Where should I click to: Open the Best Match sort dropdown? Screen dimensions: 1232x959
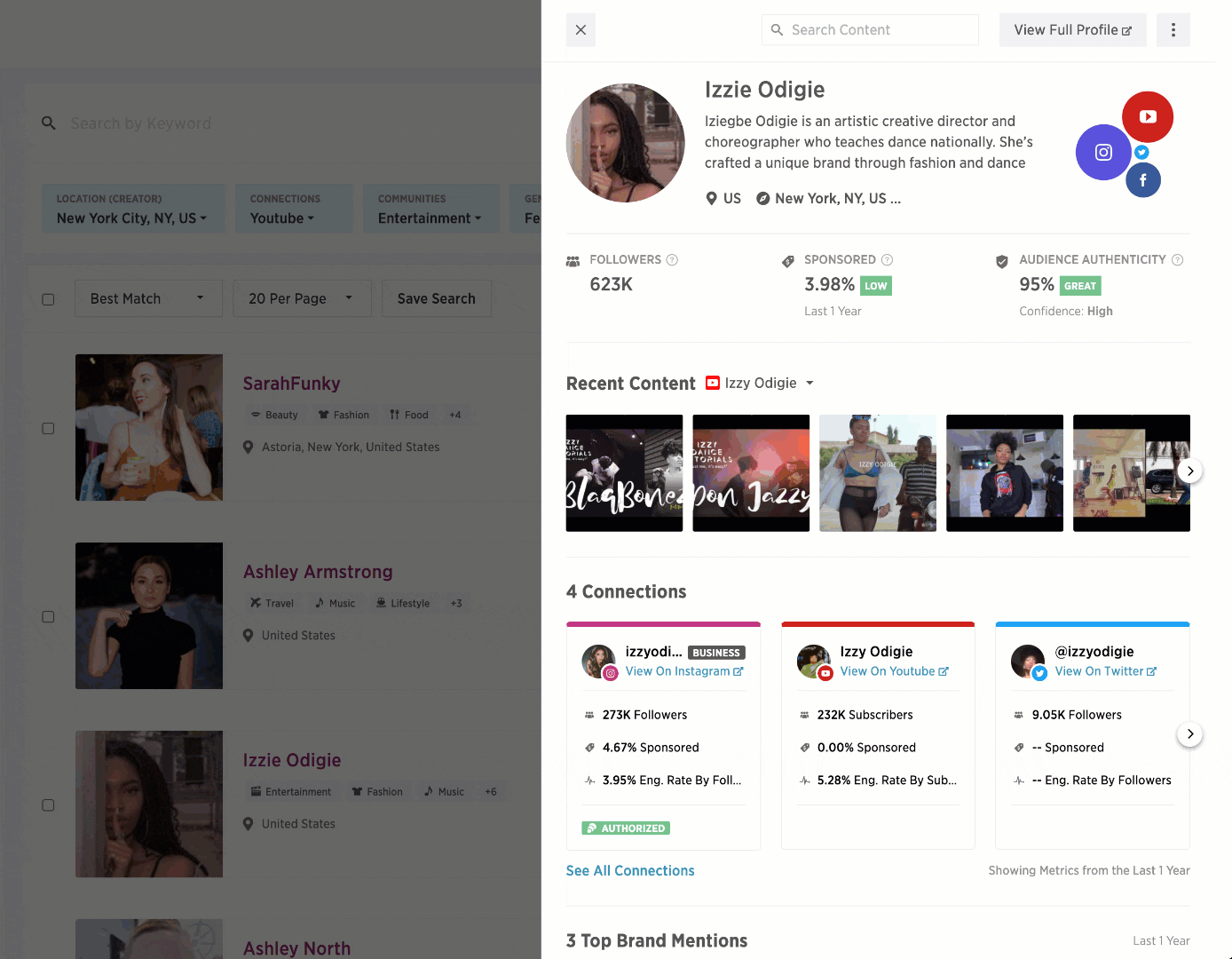(146, 298)
